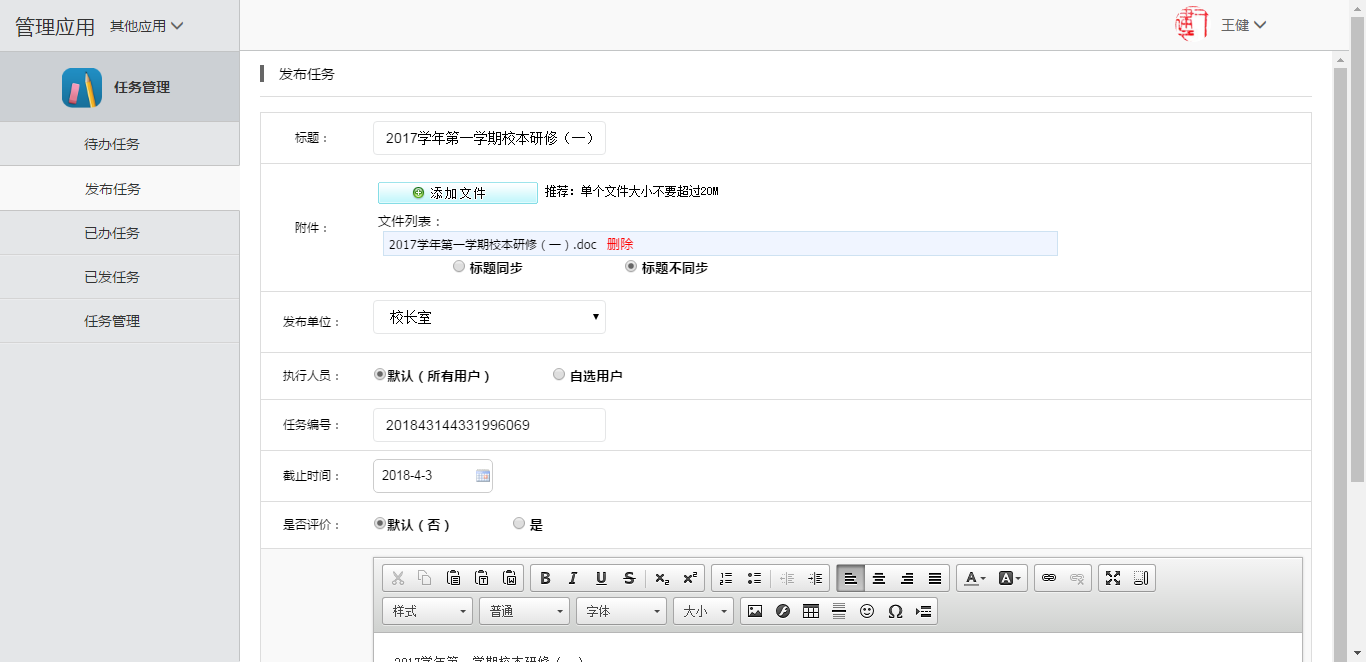Open the 发布单位 dropdown

(x=489, y=317)
